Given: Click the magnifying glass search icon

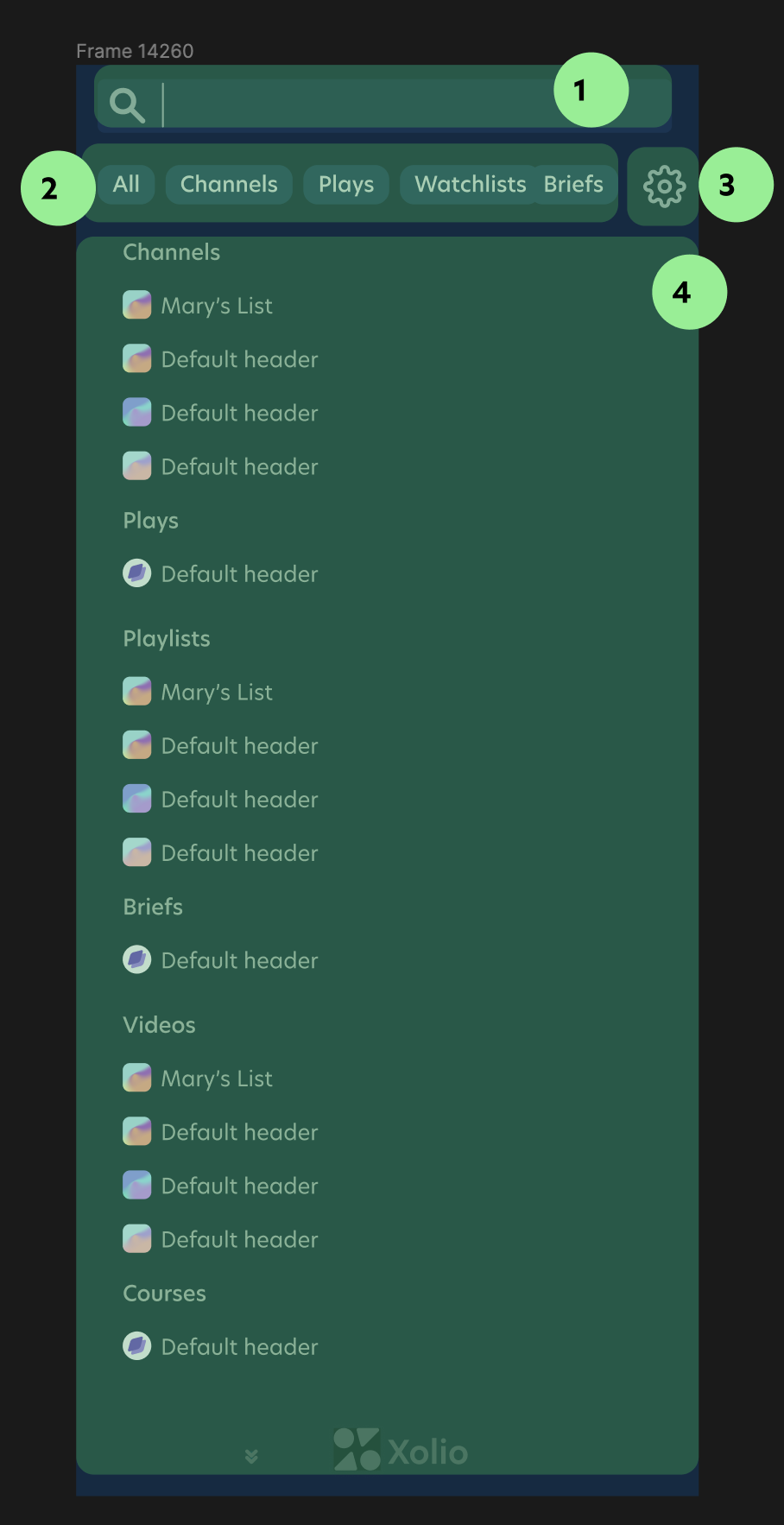Looking at the screenshot, I should (x=126, y=105).
